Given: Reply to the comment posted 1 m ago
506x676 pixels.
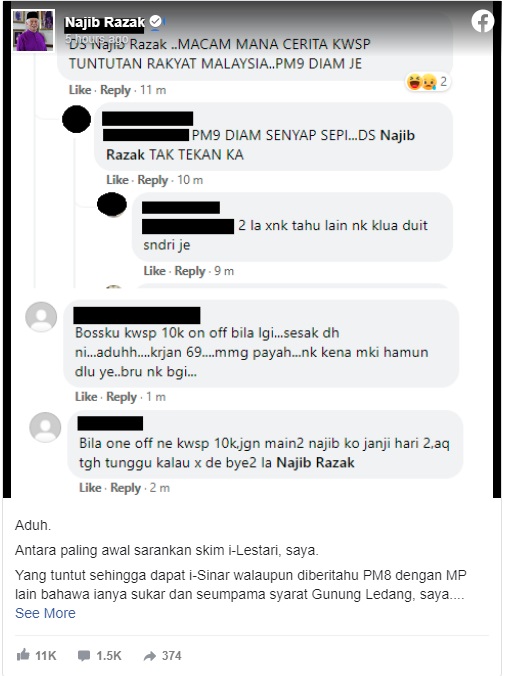Looking at the screenshot, I should 122,397.
